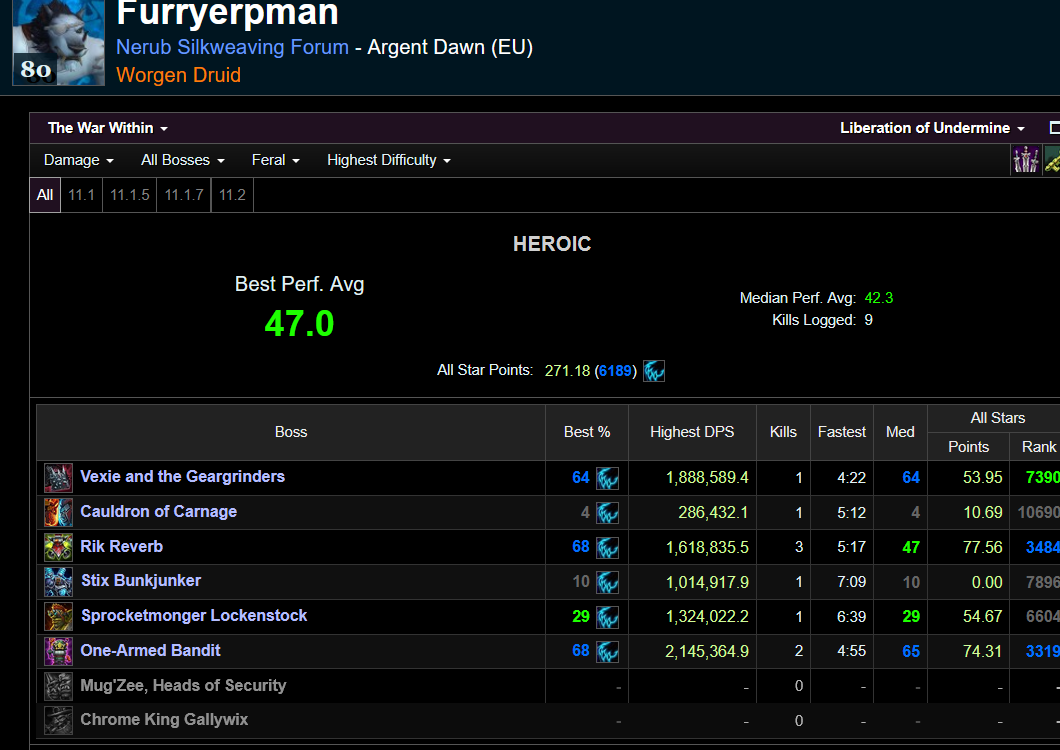The image size is (1060, 750).
Task: Click the Med column header
Action: [900, 432]
